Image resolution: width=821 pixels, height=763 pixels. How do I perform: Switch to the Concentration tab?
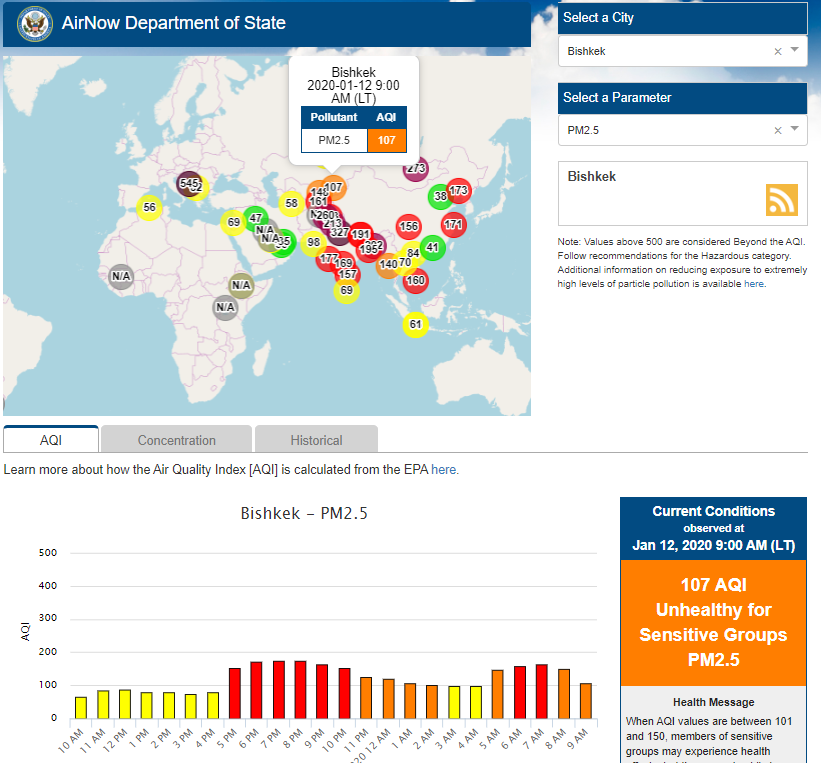coord(176,440)
